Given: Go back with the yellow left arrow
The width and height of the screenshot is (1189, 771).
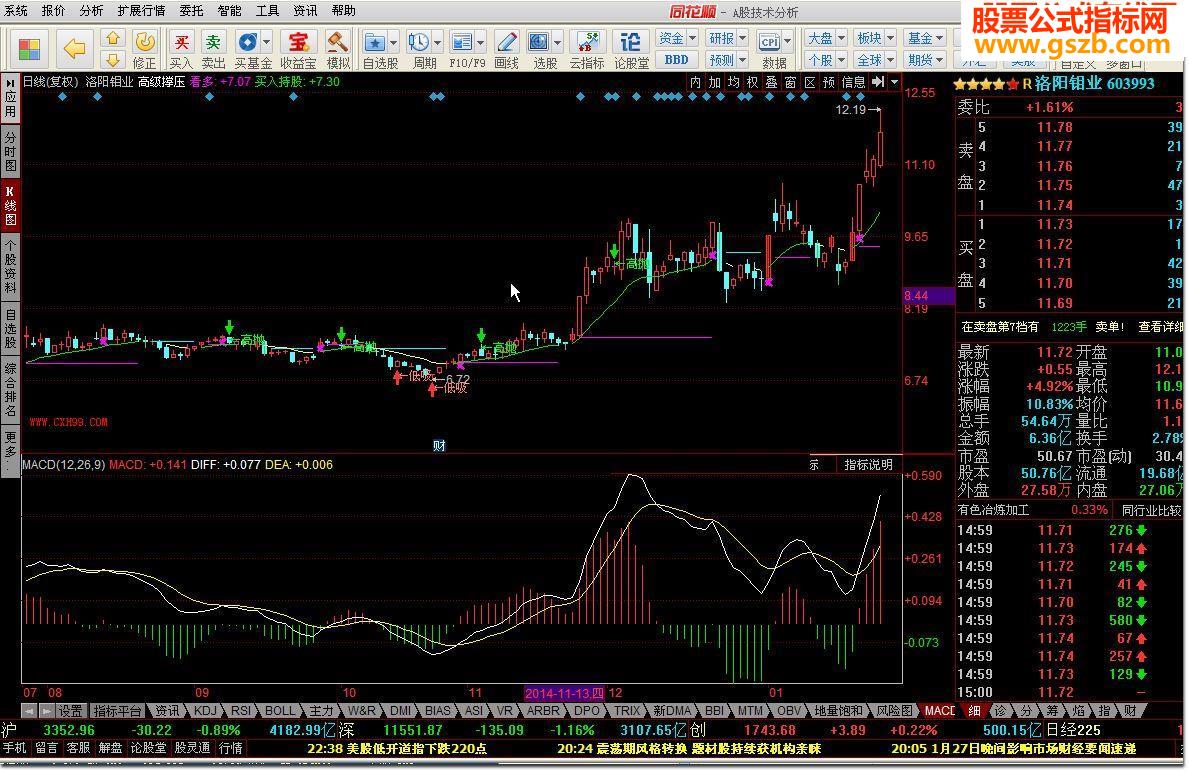Looking at the screenshot, I should coord(74,50).
